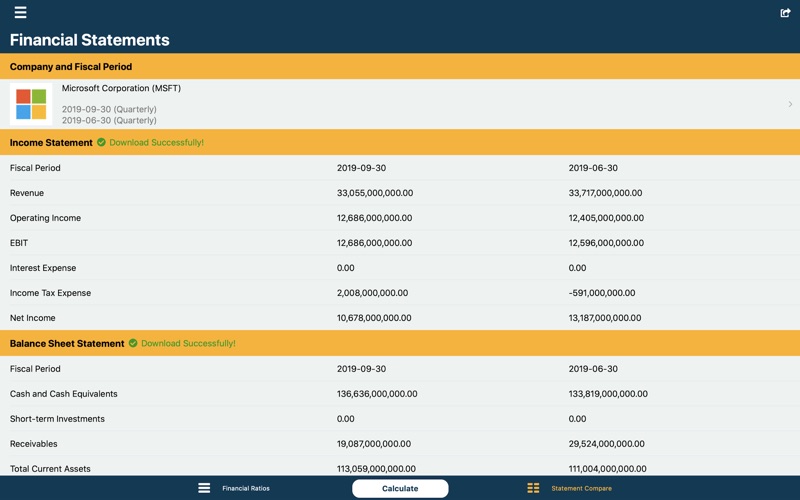
Task: Expand company selection chevron arrow
Action: (x=790, y=104)
